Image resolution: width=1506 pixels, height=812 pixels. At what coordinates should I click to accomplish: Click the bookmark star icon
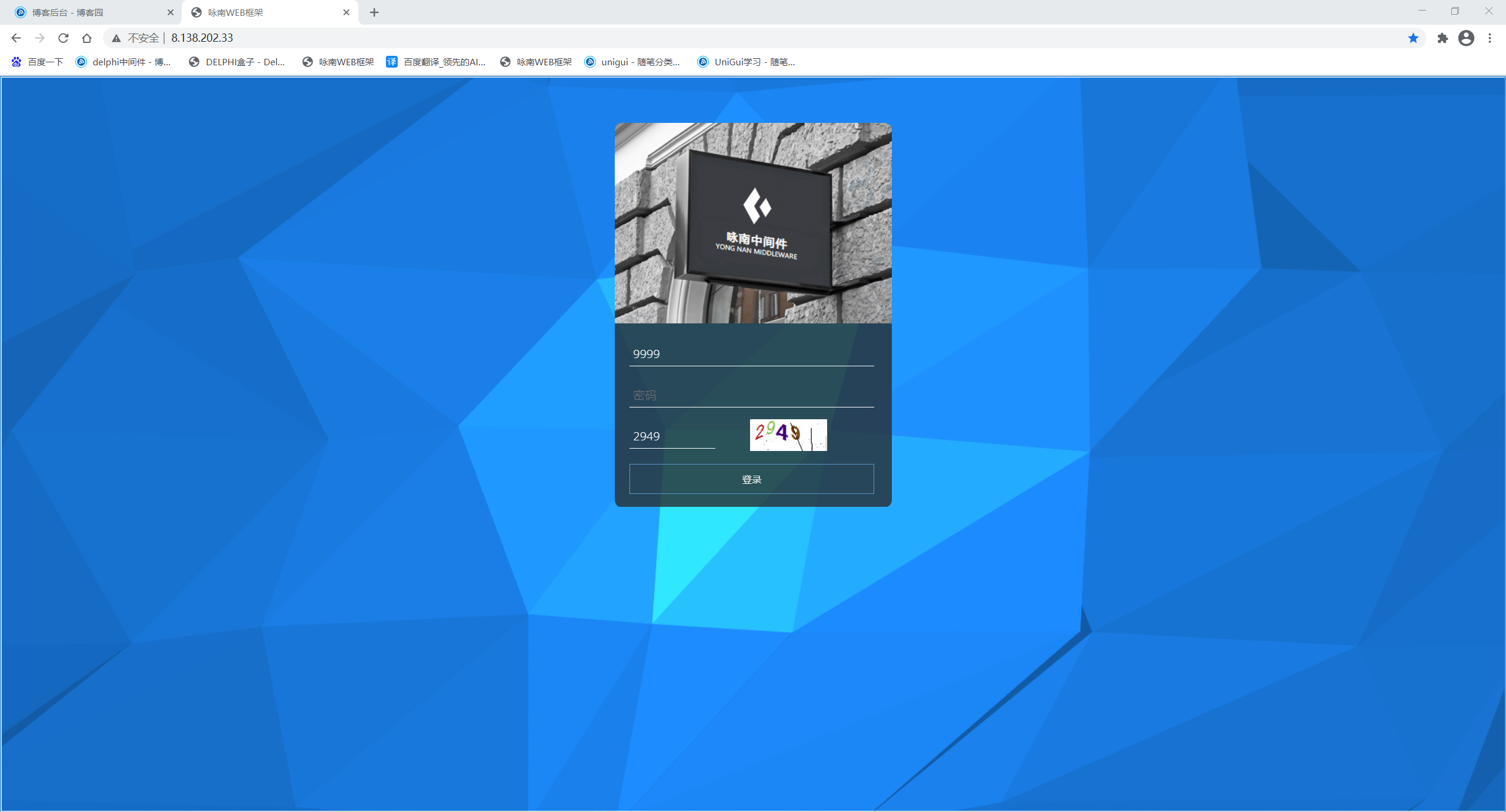pos(1413,38)
